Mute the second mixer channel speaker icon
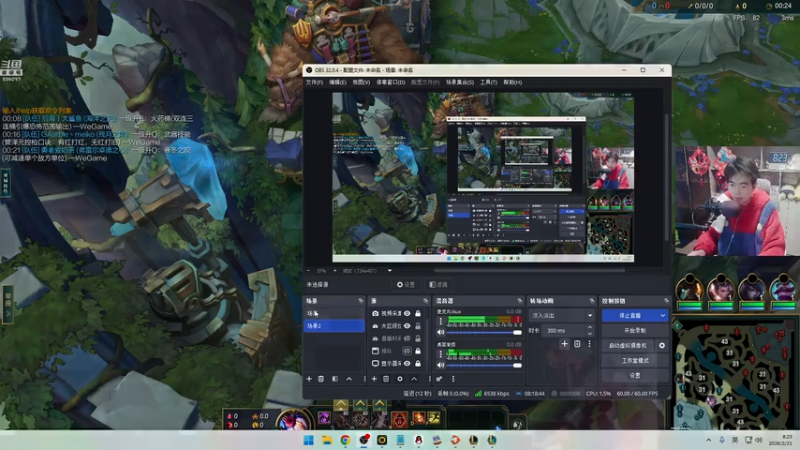This screenshot has height=450, width=800. (441, 365)
